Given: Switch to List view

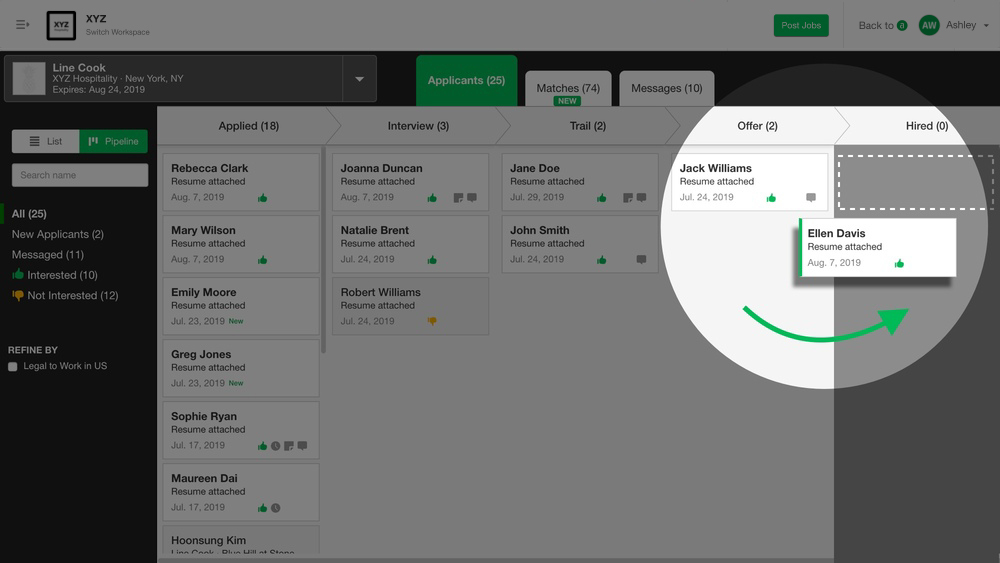Looking at the screenshot, I should tap(45, 142).
